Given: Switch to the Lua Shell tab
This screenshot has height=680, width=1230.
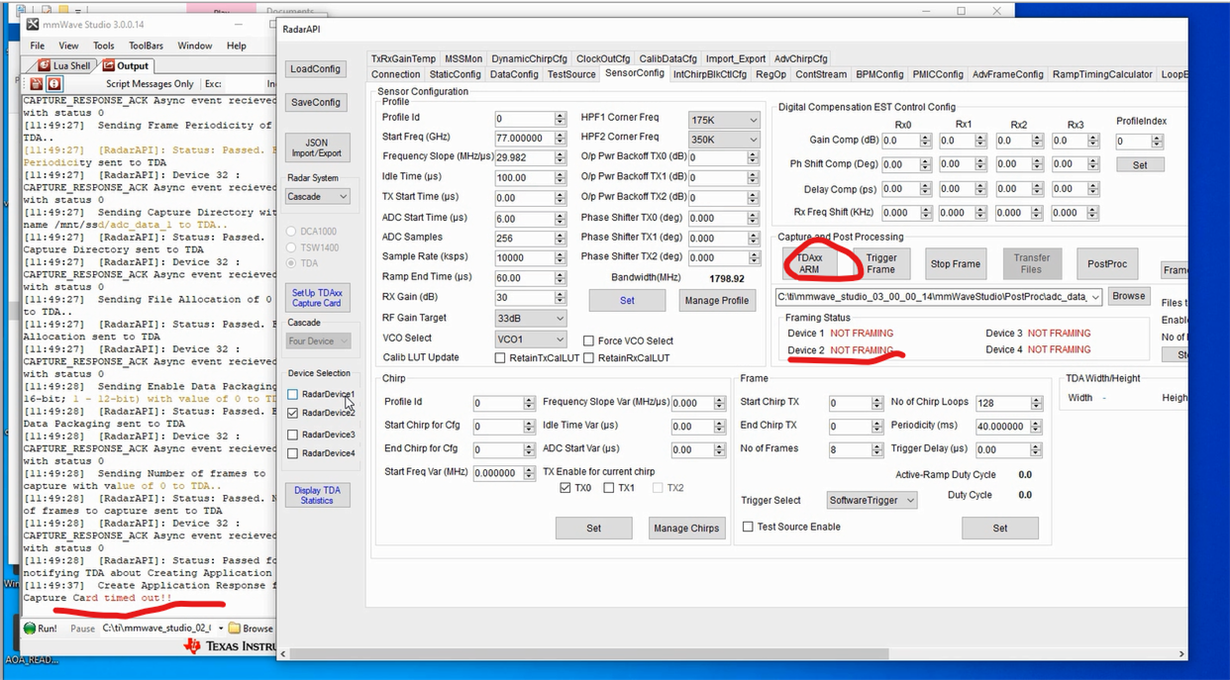Looking at the screenshot, I should (63, 66).
